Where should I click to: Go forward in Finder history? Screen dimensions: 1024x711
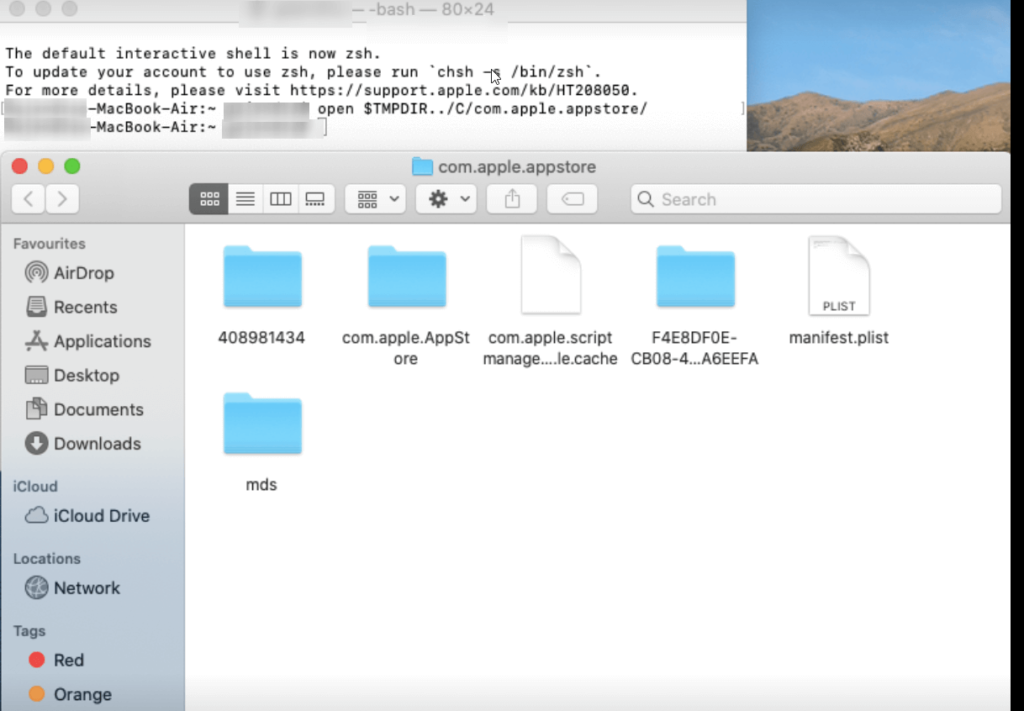(x=62, y=198)
